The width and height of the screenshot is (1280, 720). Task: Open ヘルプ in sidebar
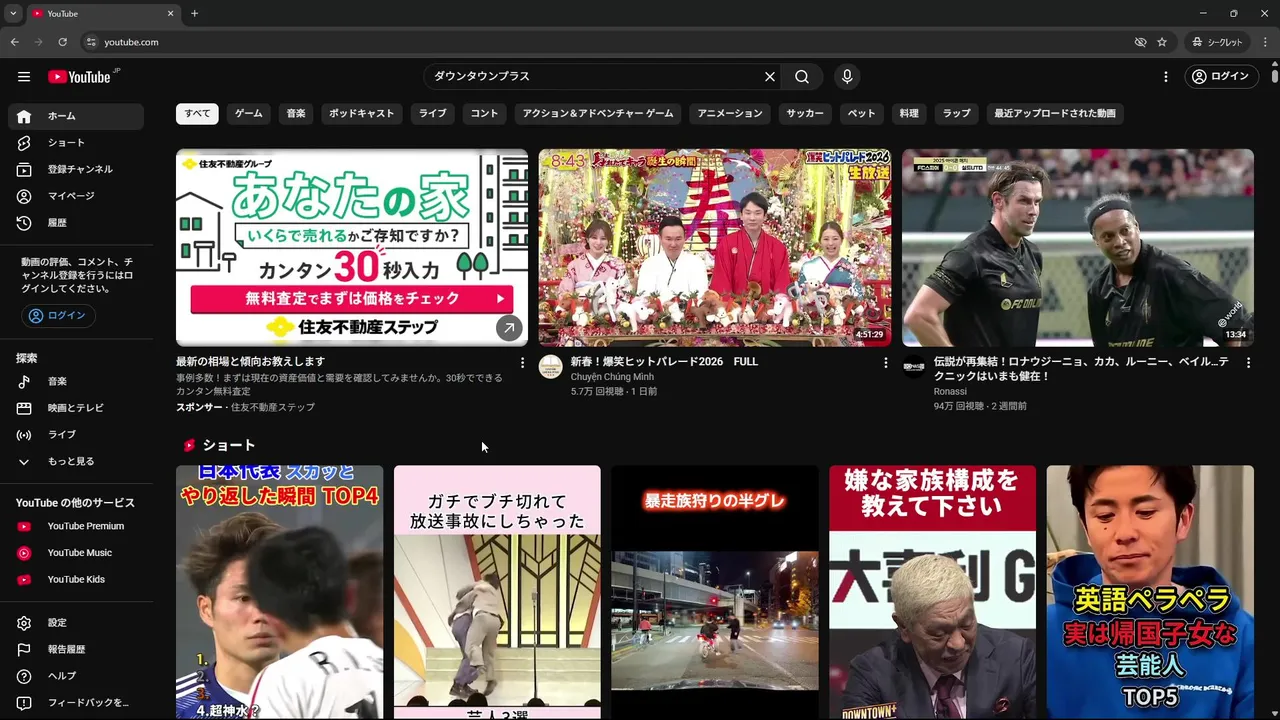click(76, 676)
